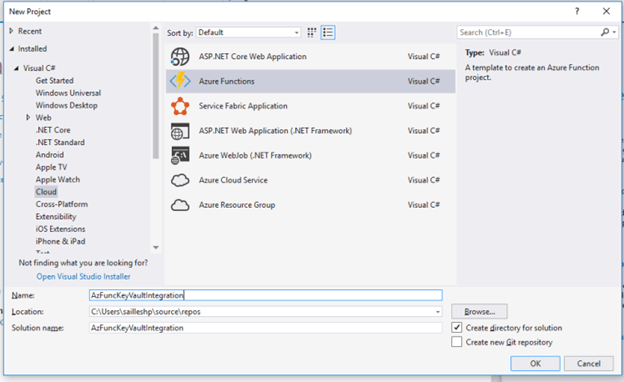Click the ASP.NET Web Application (.NET Framework) icon
624x382 pixels.
(x=180, y=131)
